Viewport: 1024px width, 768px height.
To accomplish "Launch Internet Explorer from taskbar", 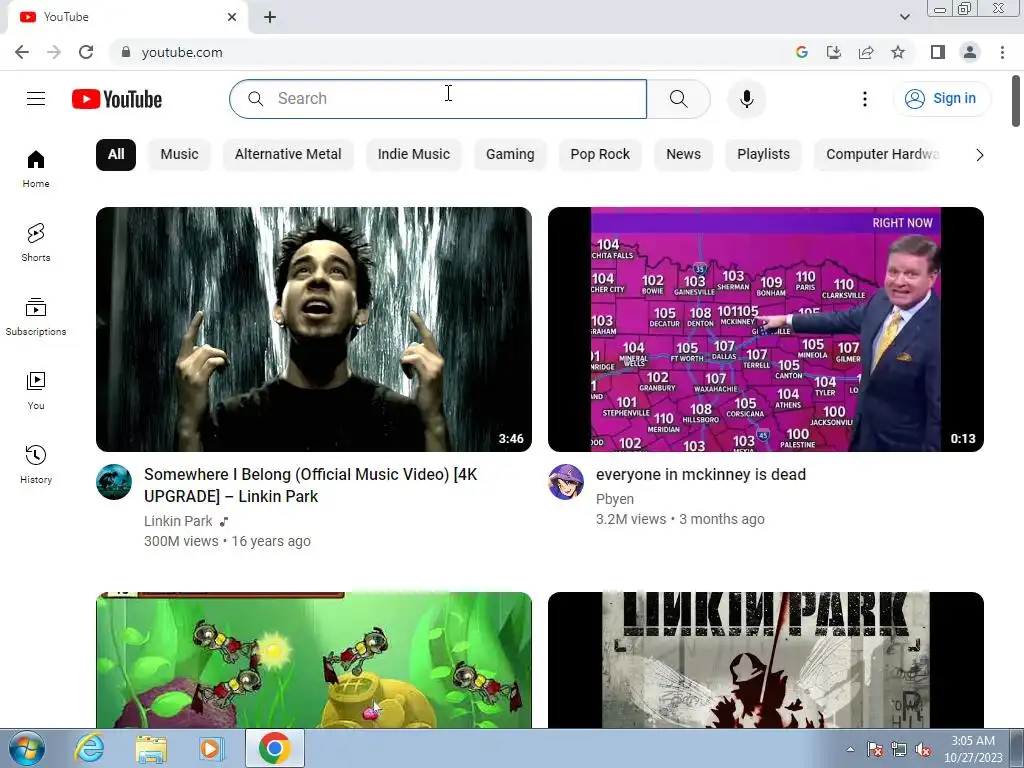I will tap(89, 748).
